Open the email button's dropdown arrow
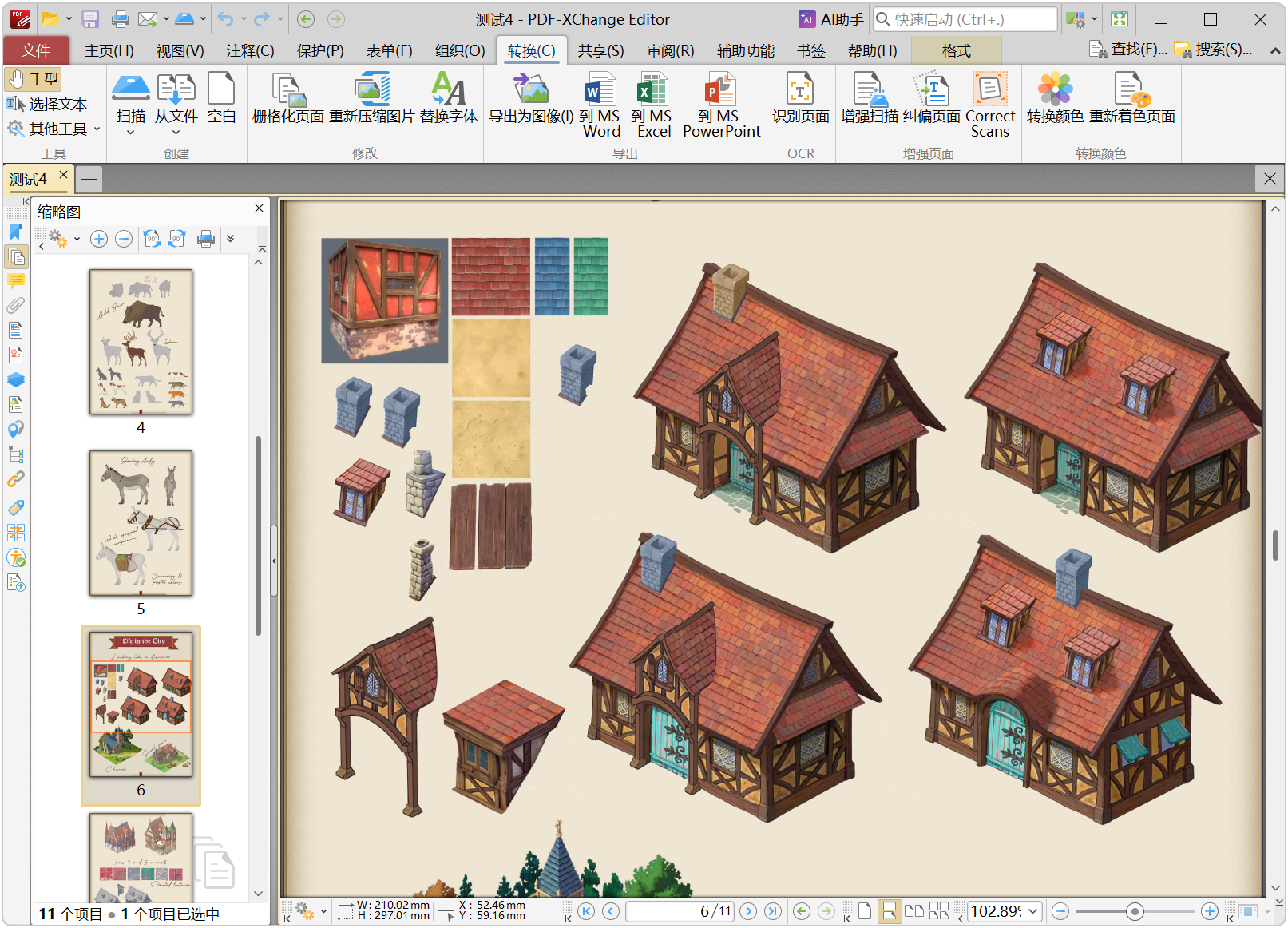Image resolution: width=1288 pixels, height=928 pixels. [166, 19]
